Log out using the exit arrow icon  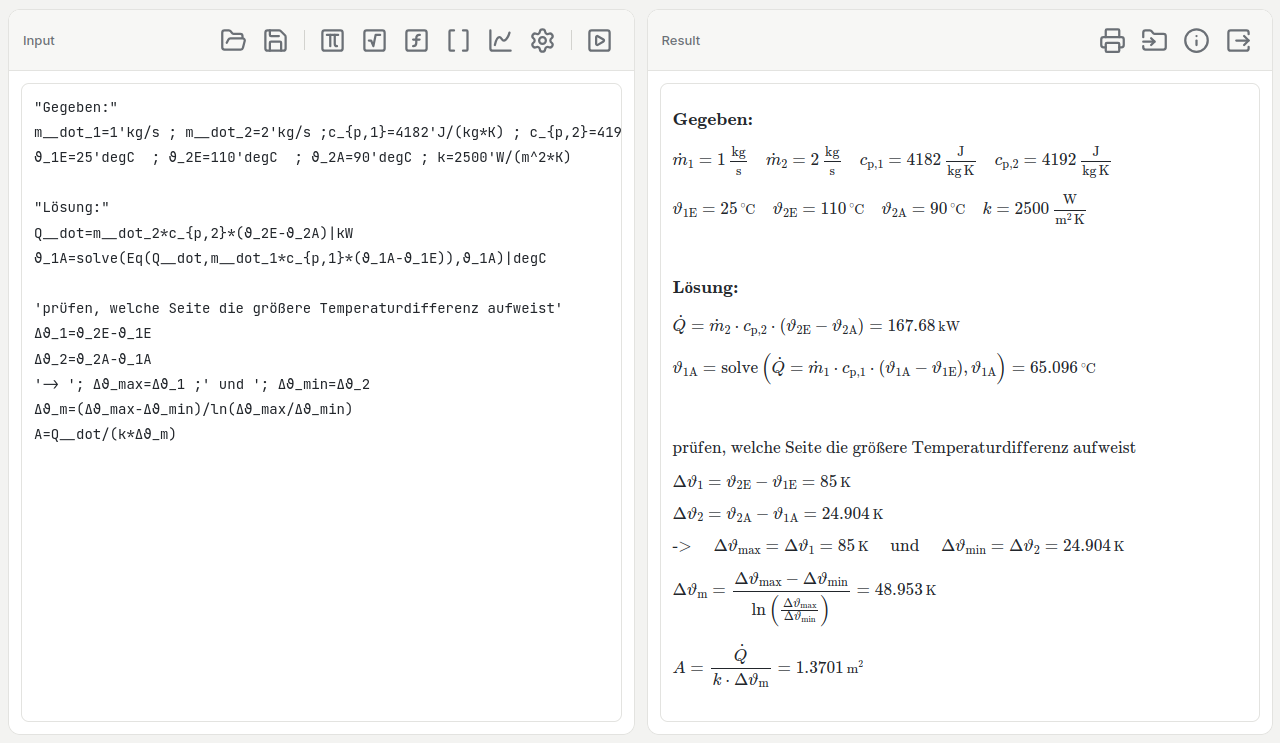point(1238,40)
